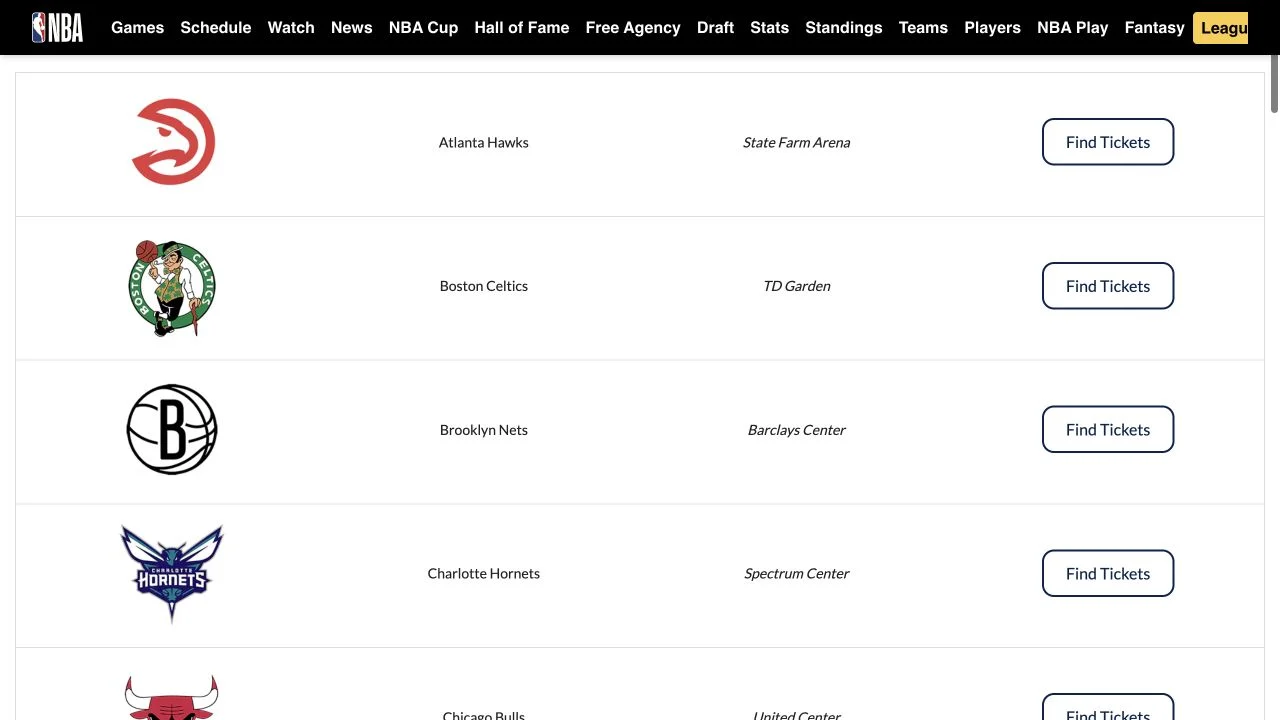Image resolution: width=1280 pixels, height=720 pixels.
Task: Open the News section
Action: click(352, 27)
